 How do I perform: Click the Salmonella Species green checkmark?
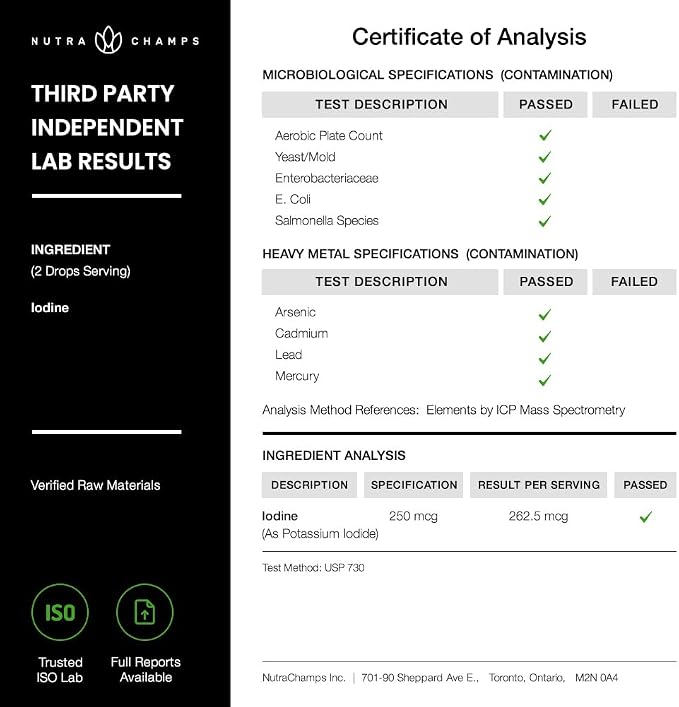pyautogui.click(x=545, y=221)
